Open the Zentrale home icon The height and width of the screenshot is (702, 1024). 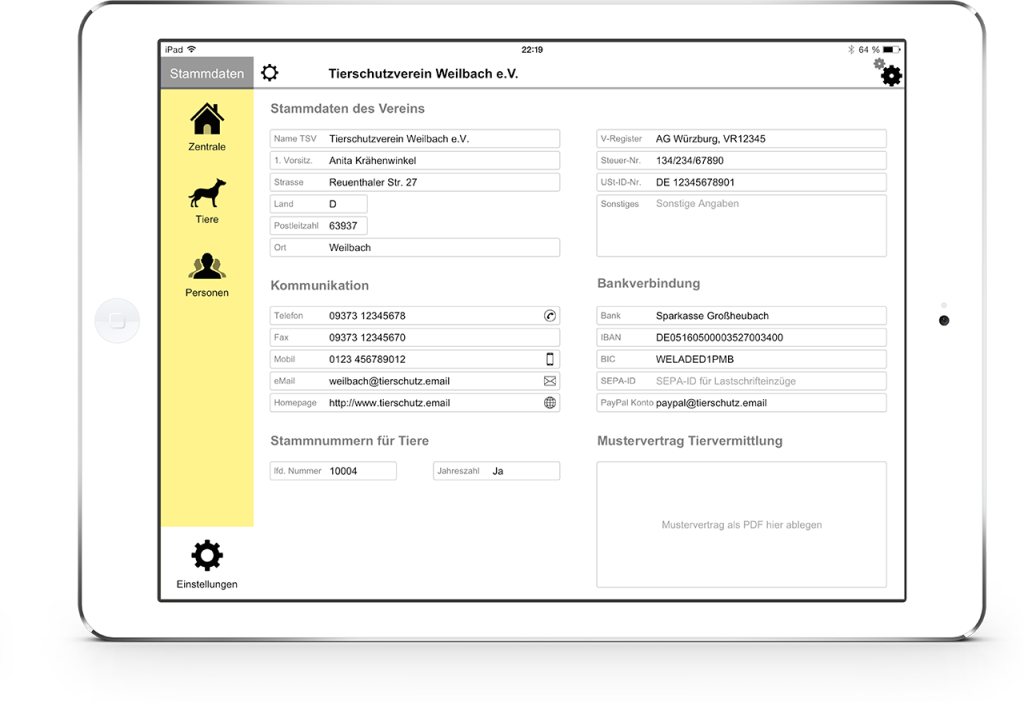pyautogui.click(x=207, y=120)
